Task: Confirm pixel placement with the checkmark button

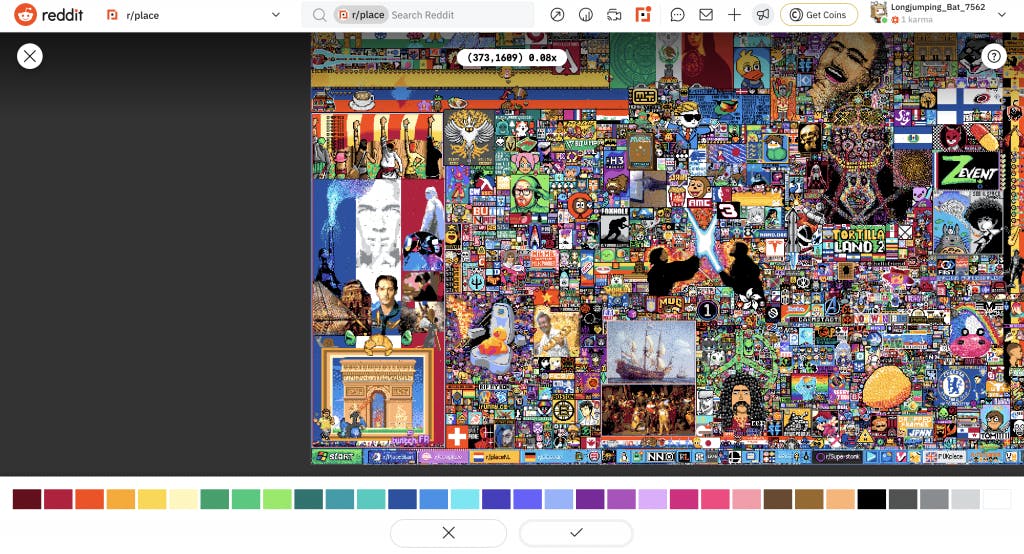Action: [576, 532]
